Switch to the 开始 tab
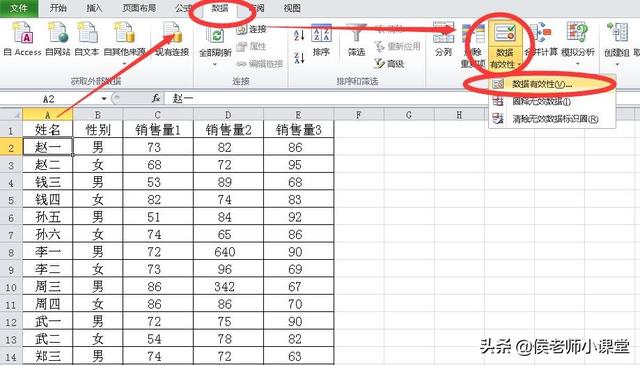Viewport: 640px width, 365px height. (58, 8)
